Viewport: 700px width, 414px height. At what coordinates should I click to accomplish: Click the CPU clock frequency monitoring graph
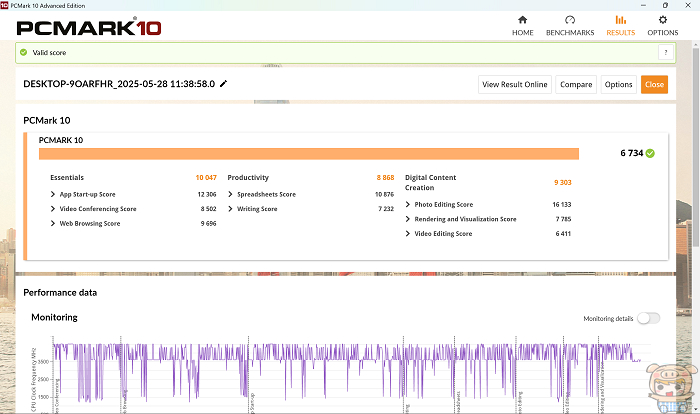pyautogui.click(x=348, y=375)
